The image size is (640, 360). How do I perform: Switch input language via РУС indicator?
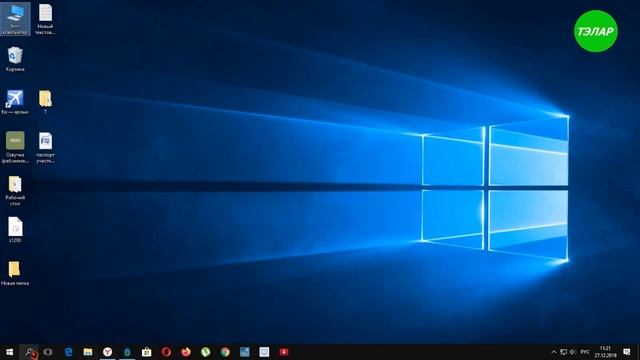coord(585,352)
